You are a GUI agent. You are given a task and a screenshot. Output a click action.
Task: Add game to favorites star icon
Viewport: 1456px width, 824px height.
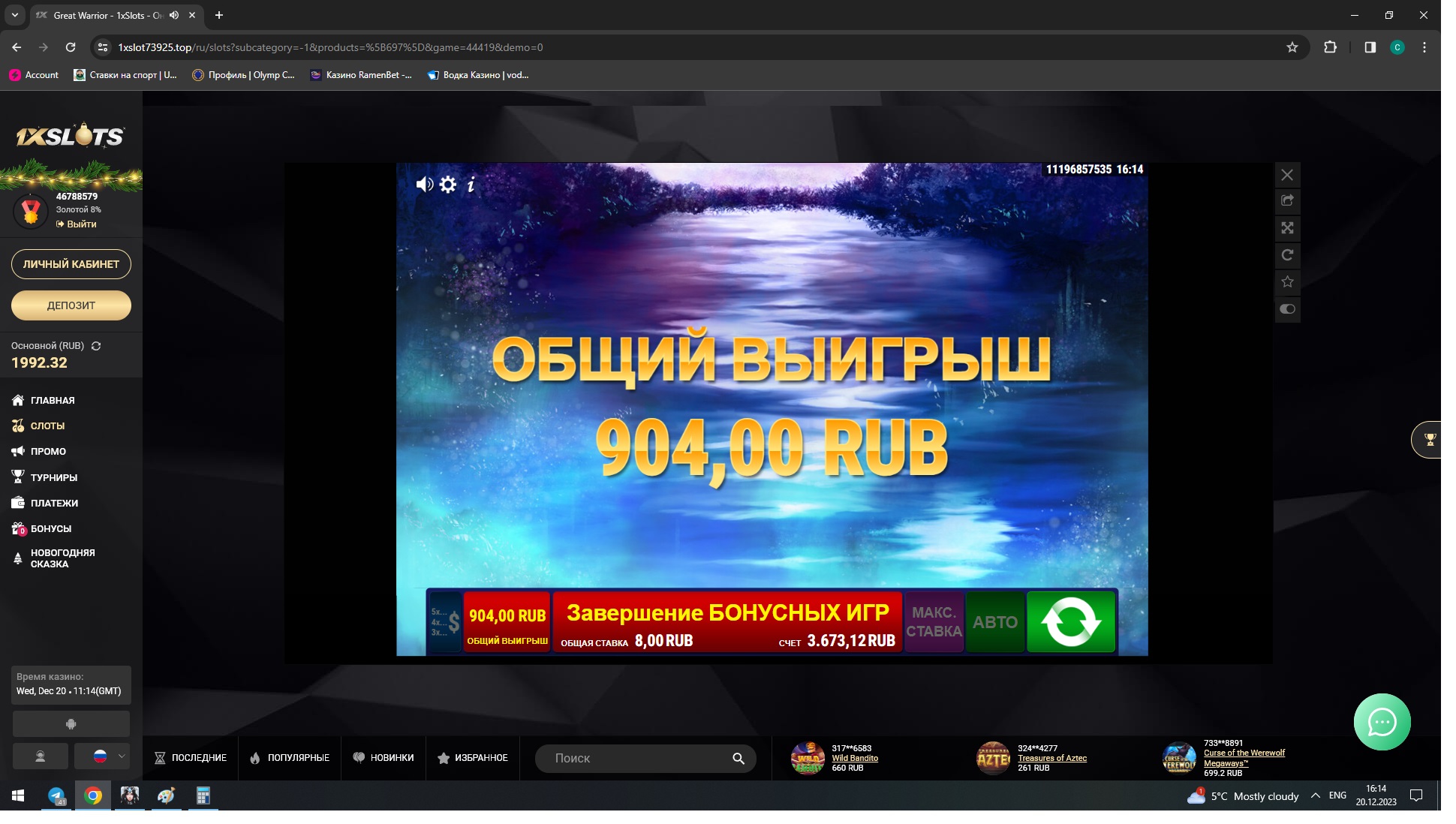click(x=1287, y=282)
